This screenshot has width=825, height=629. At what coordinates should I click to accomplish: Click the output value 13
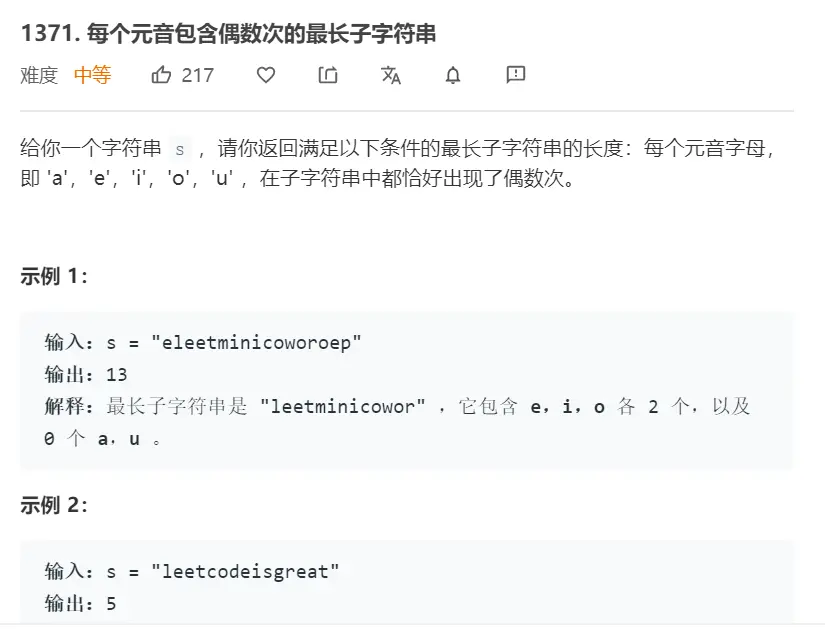pos(117,374)
